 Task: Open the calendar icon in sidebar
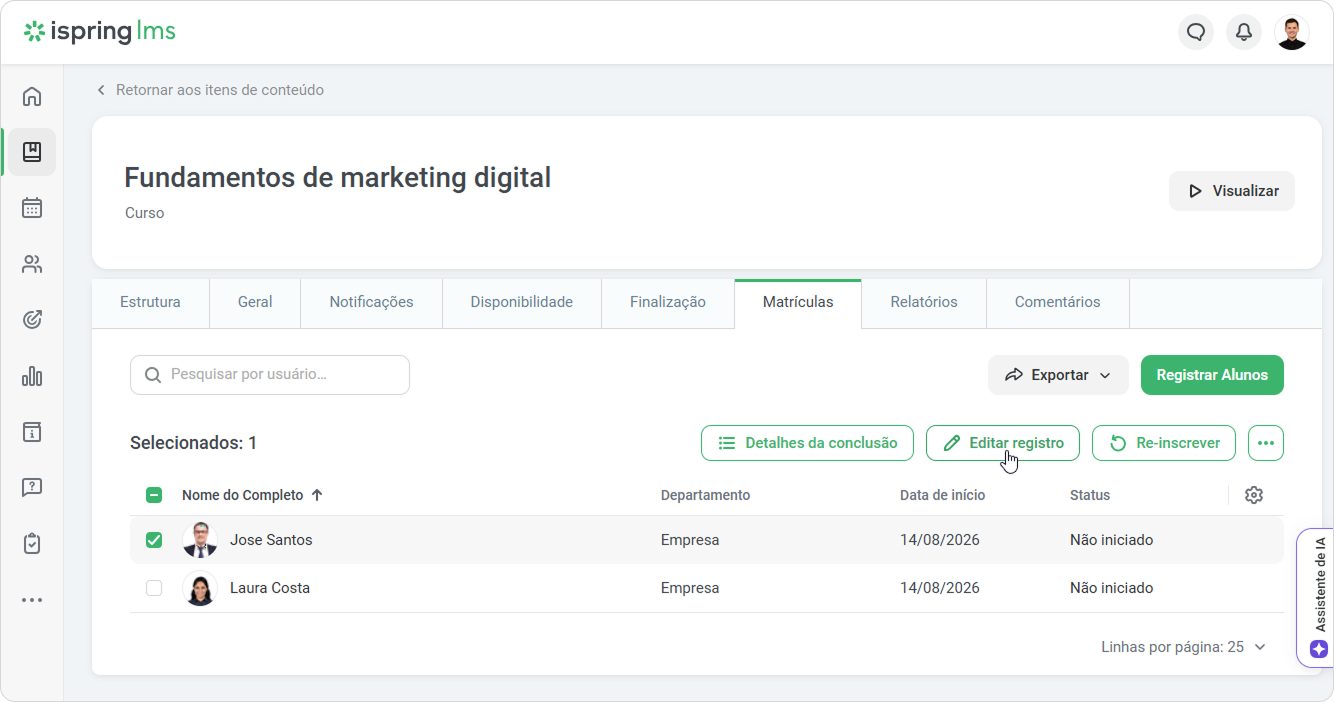[x=32, y=208]
